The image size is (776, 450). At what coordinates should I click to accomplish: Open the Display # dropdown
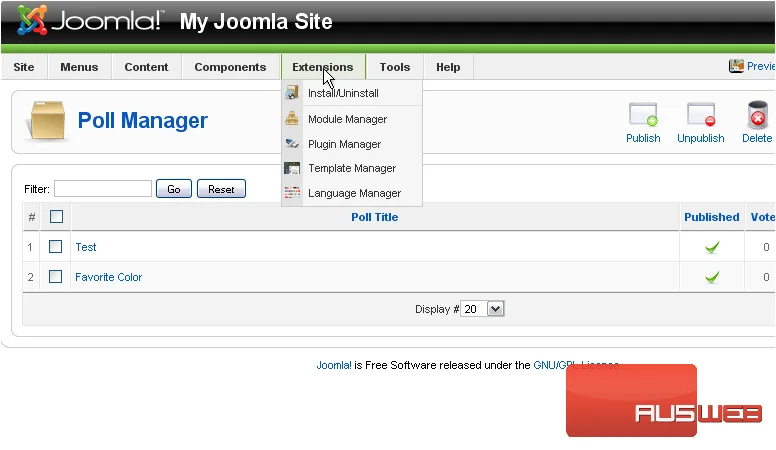click(x=483, y=309)
